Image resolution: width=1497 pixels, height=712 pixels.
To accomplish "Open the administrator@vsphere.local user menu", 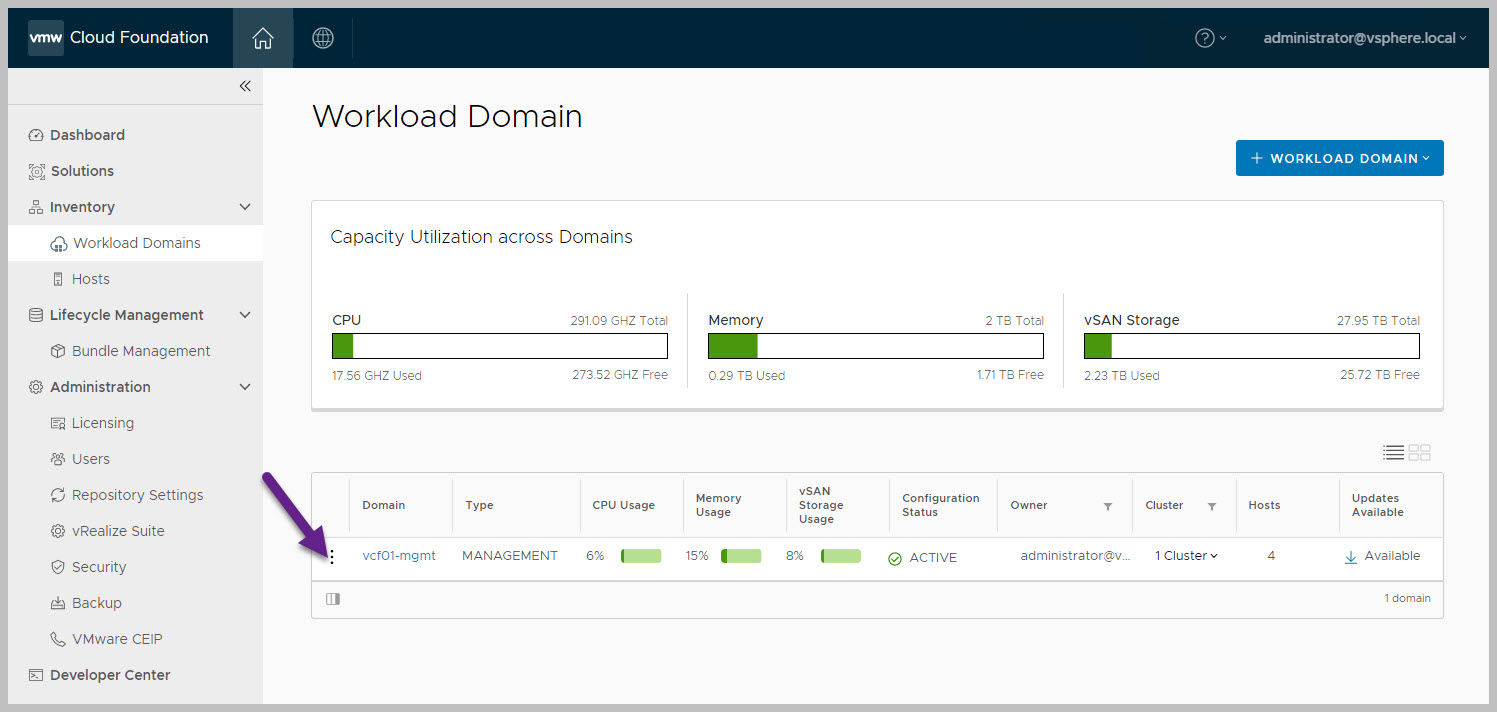I will (1364, 38).
